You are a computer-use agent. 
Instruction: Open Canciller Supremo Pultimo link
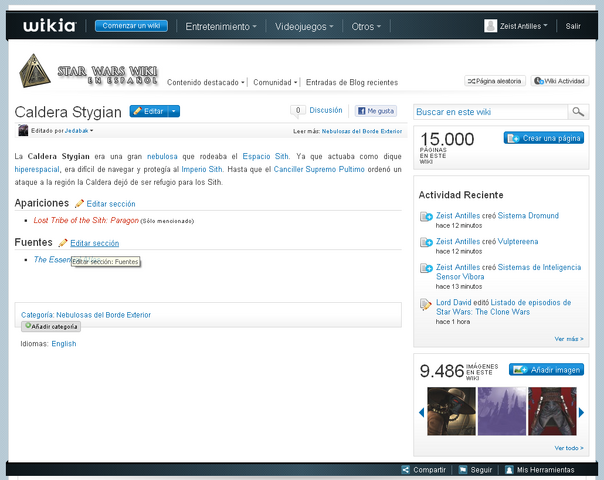tap(319, 169)
